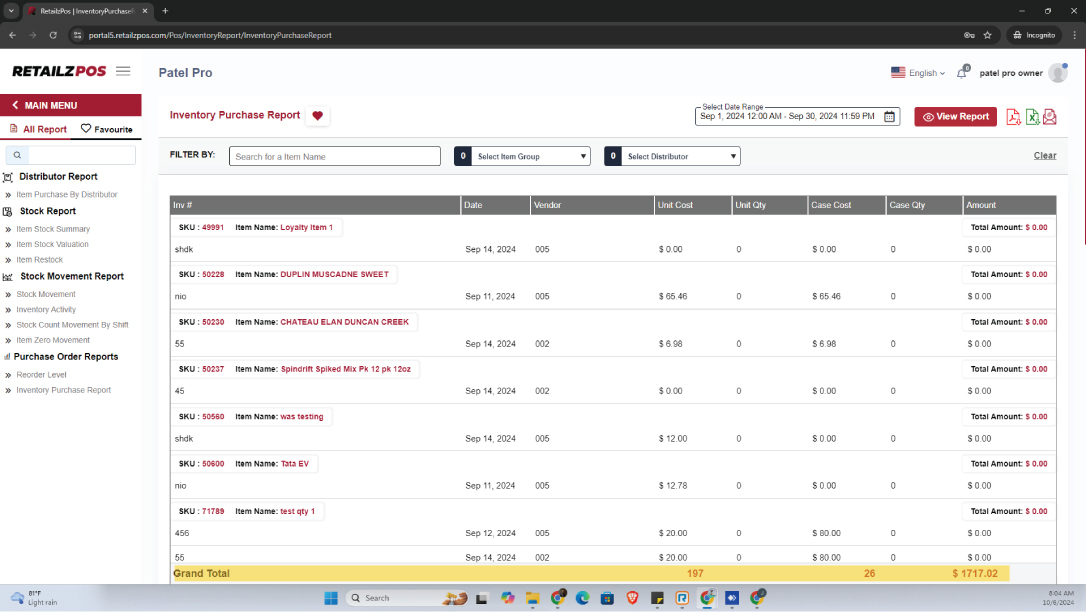Click the user profile avatar
1086x612 pixels.
tap(1057, 73)
